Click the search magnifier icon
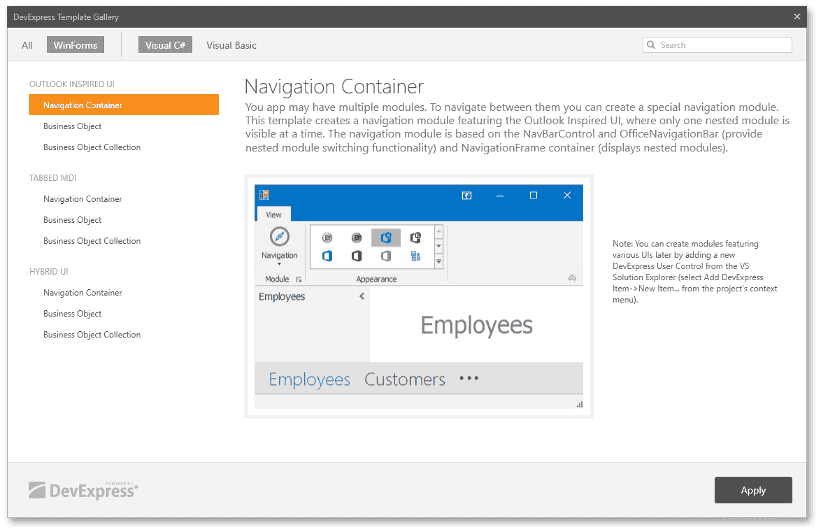Screen dimensions: 820x532 pyautogui.click(x=651, y=45)
